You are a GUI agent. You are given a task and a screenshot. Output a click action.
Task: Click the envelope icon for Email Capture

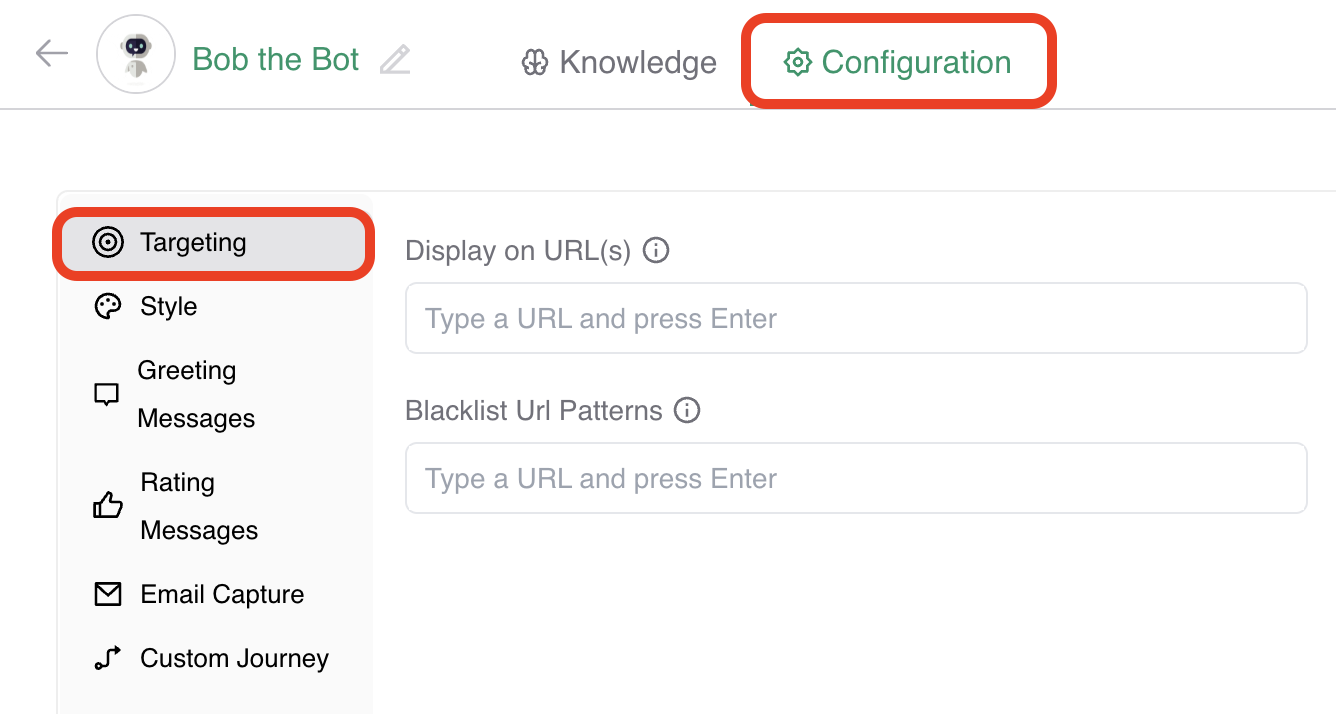pos(107,594)
